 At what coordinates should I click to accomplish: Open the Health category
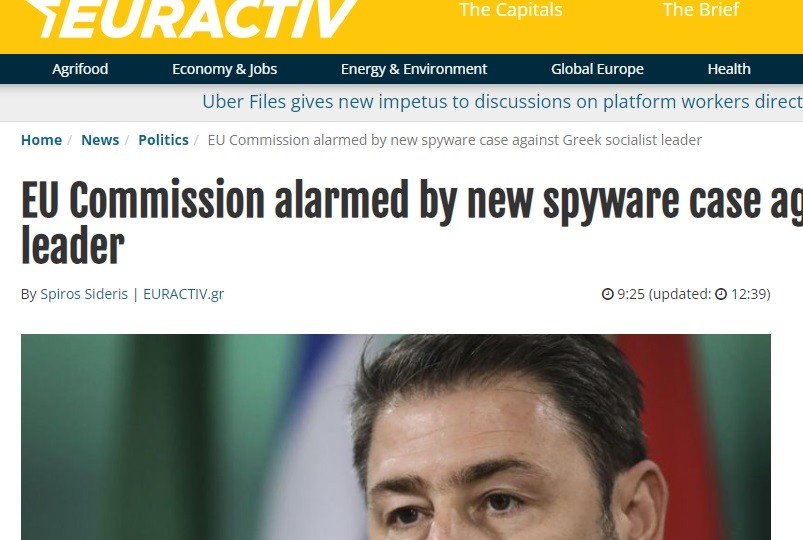[x=729, y=69]
